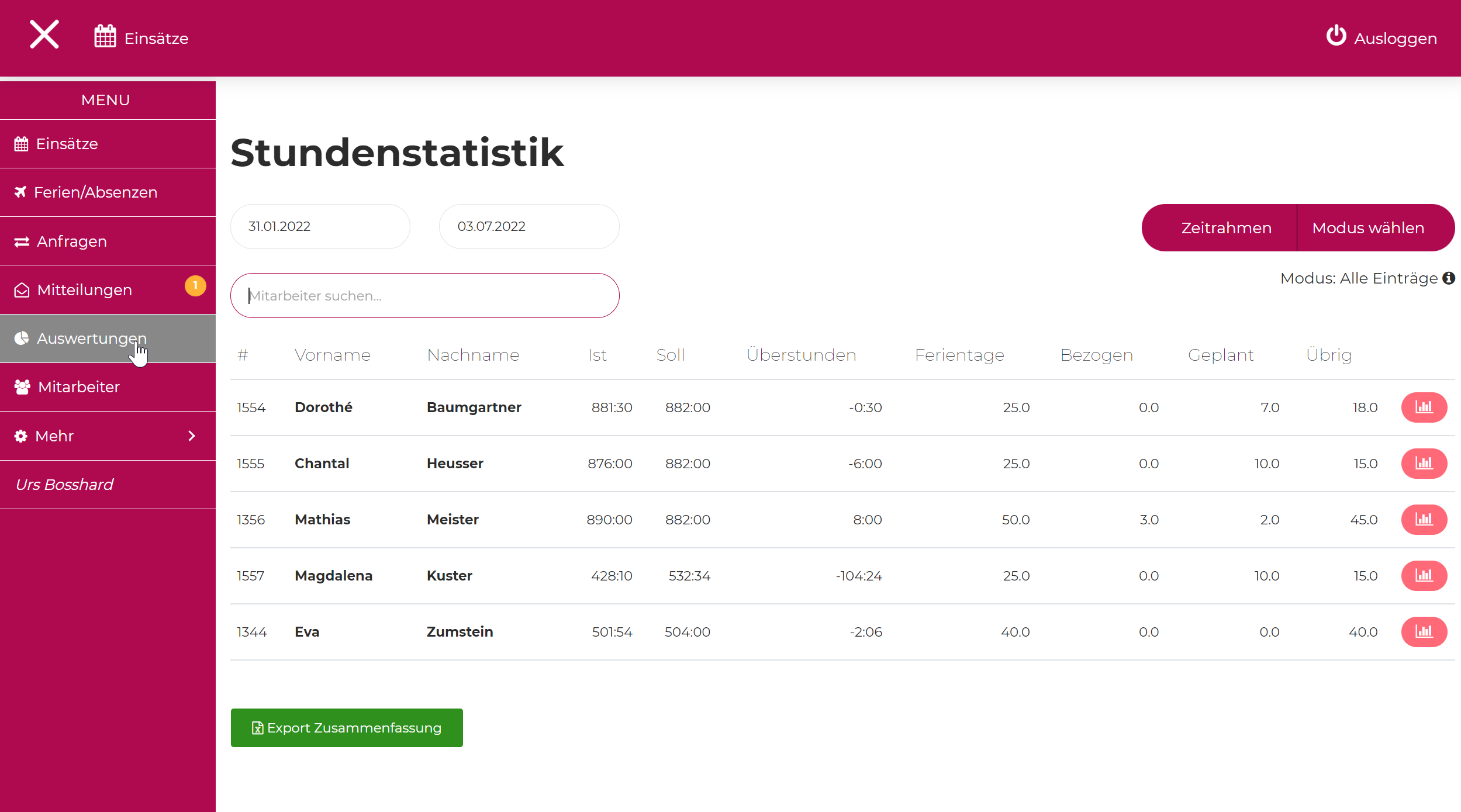Open the Modus wählen selector
The image size is (1461, 812).
tap(1368, 228)
